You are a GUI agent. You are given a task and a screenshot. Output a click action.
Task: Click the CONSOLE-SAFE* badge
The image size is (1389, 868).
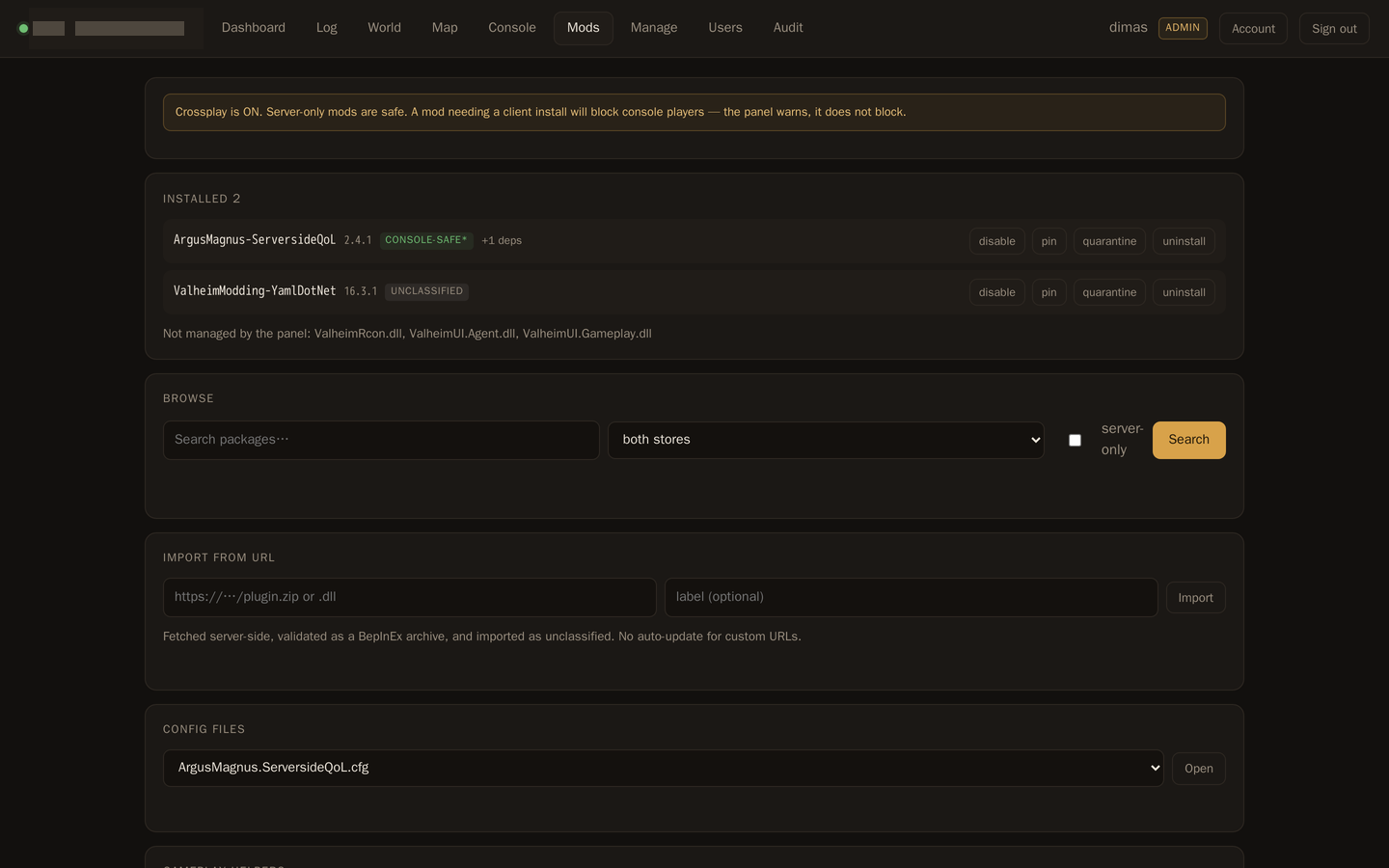click(426, 240)
